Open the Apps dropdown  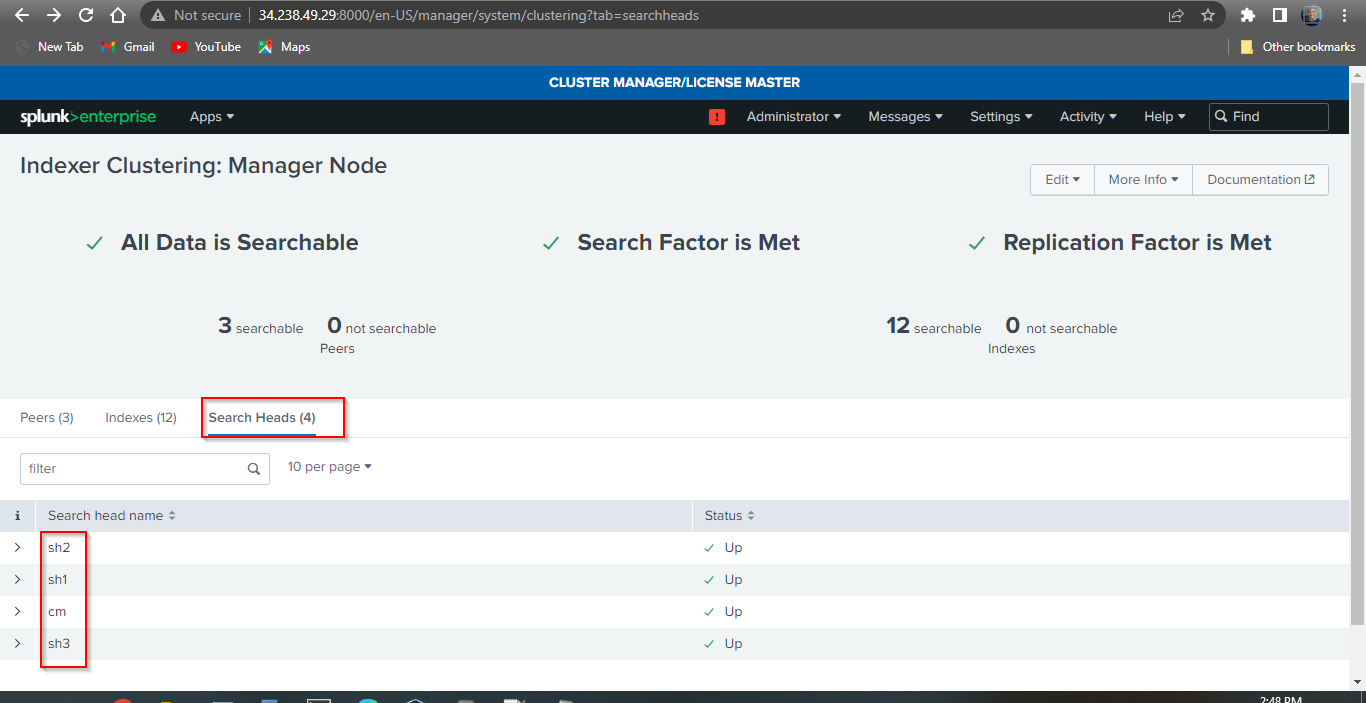coord(211,117)
